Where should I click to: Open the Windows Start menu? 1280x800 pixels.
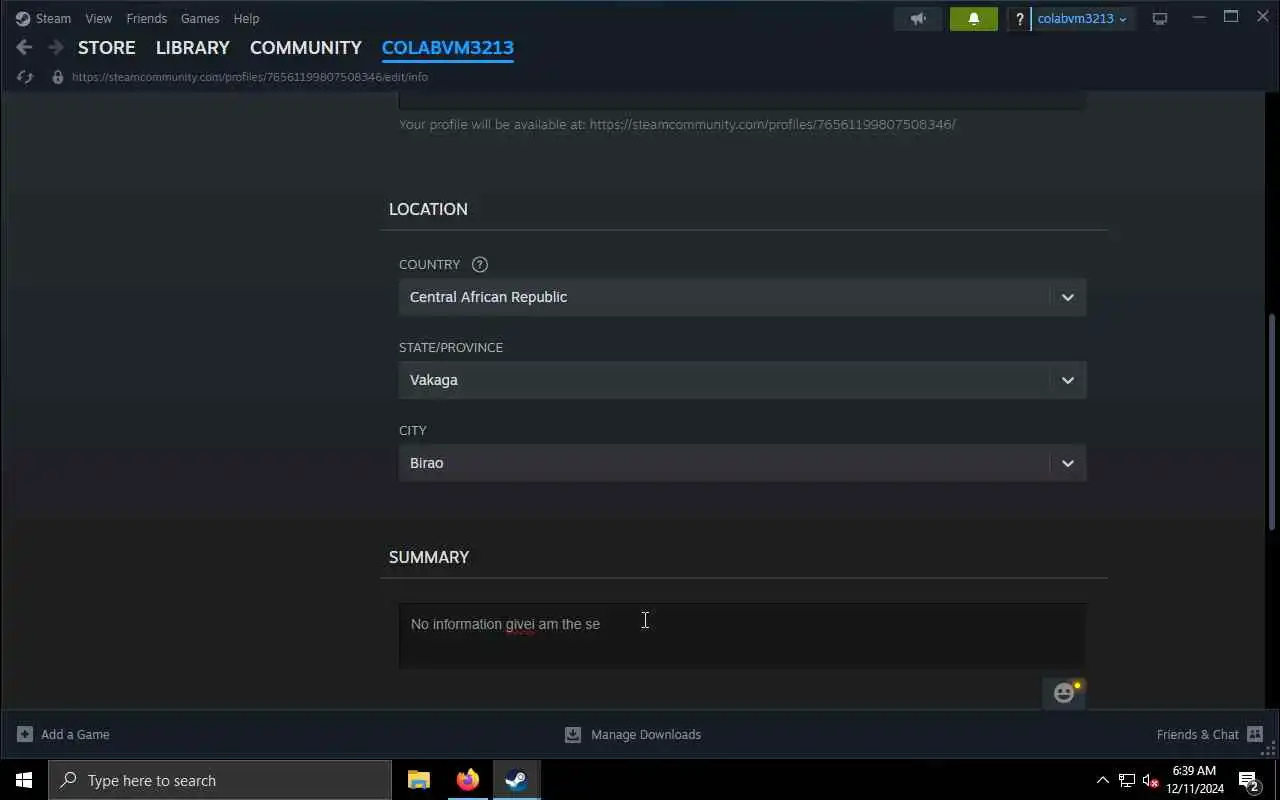click(x=24, y=780)
